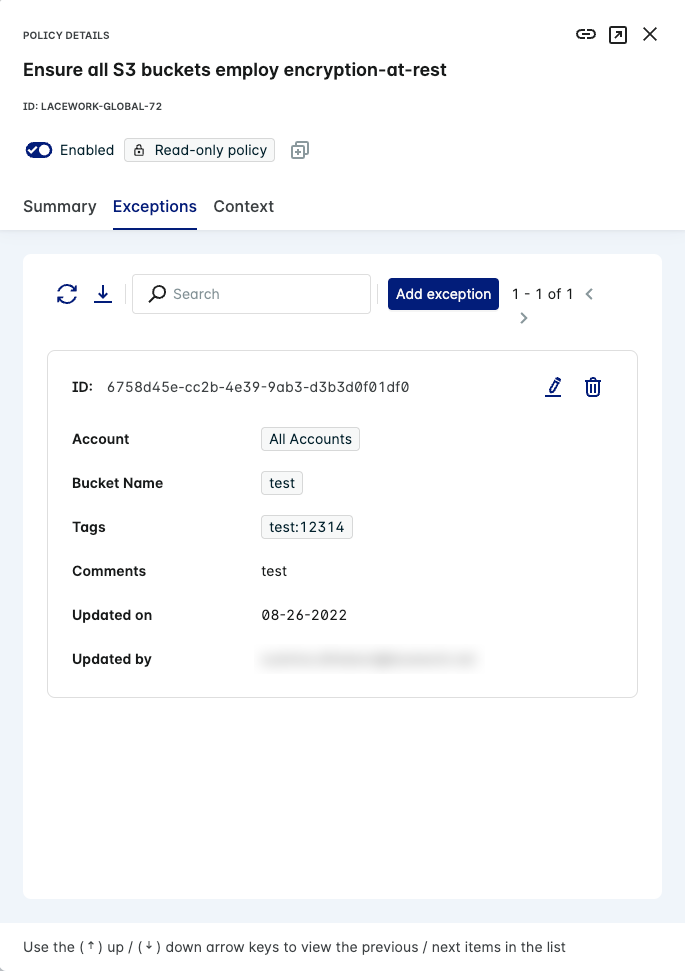Click the test:12314 tag chip
685x971 pixels.
click(x=306, y=527)
